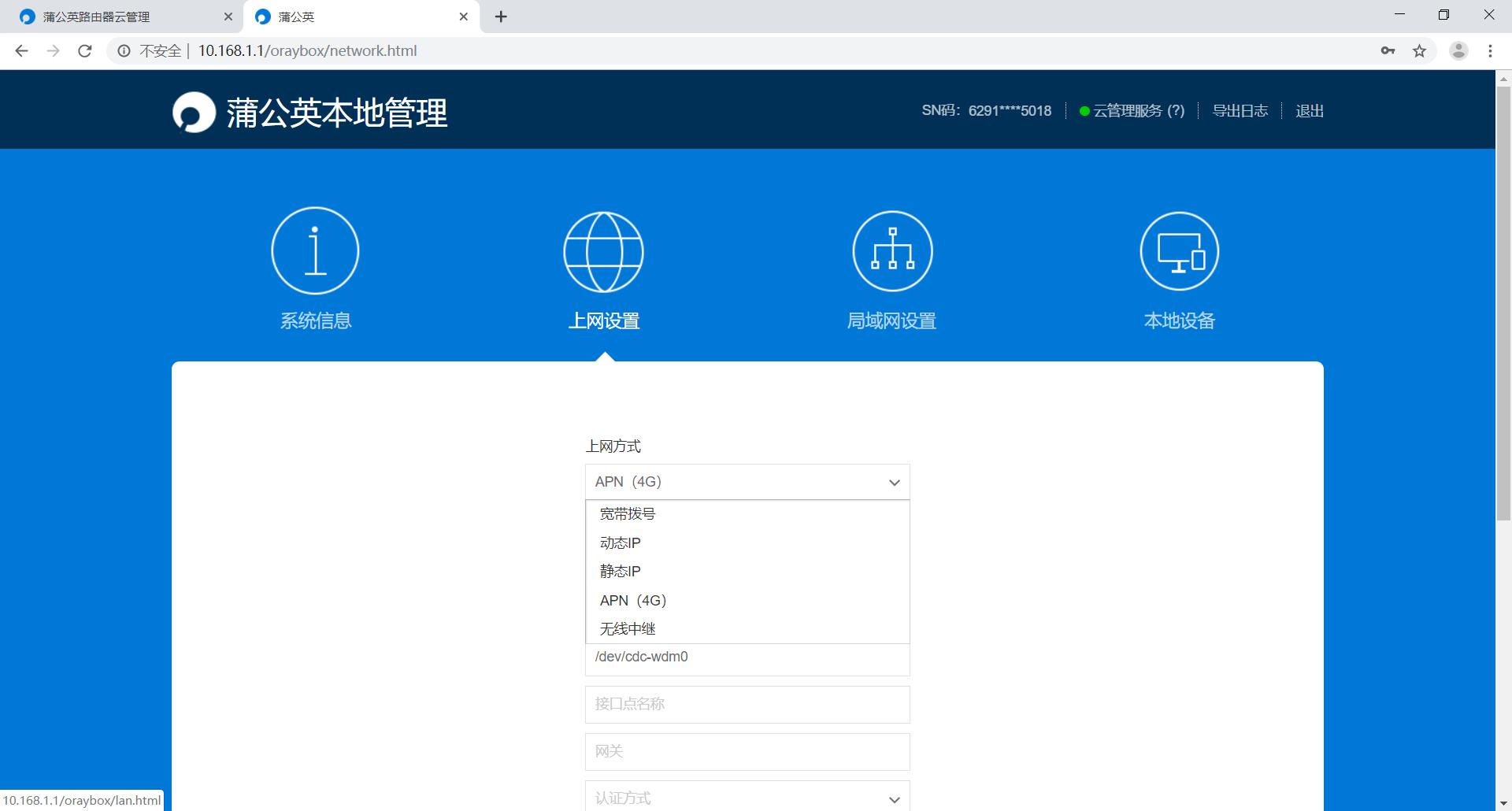Reload the current page

pyautogui.click(x=84, y=50)
